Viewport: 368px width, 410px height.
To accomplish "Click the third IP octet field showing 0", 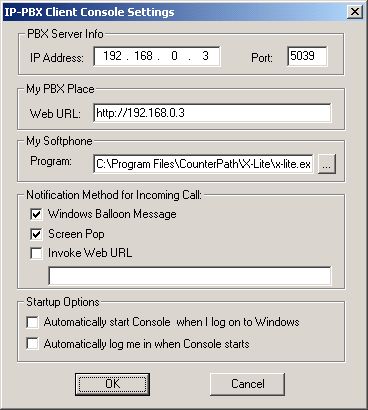I will point(174,56).
